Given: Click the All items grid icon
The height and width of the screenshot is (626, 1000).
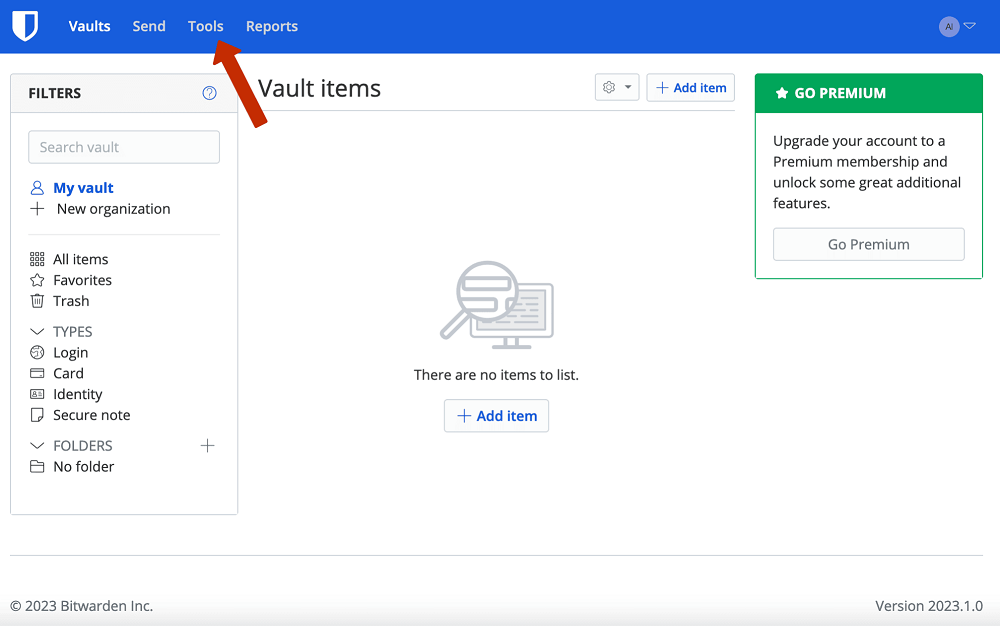Looking at the screenshot, I should (x=37, y=259).
